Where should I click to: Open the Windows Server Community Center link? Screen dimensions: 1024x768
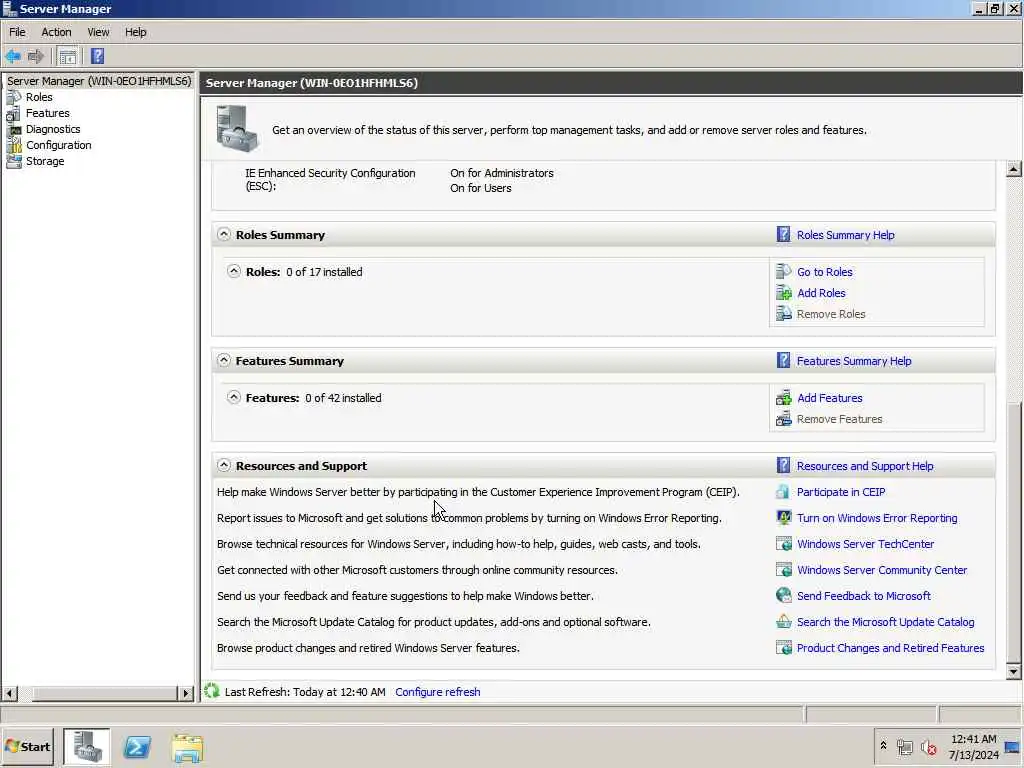pos(882,570)
